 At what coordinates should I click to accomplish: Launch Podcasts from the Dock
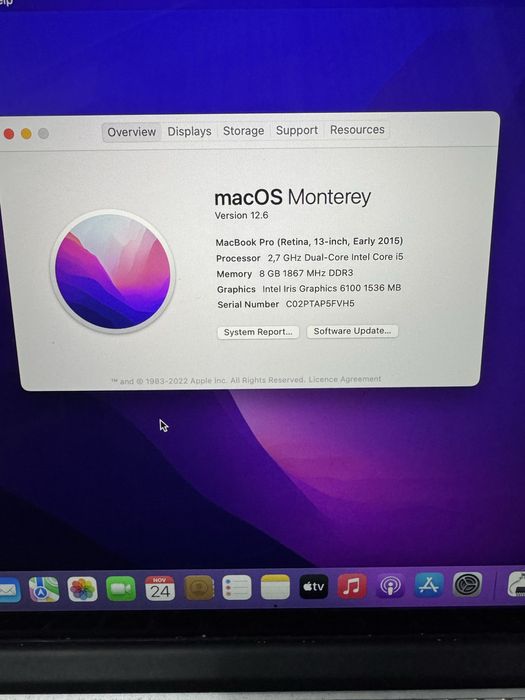coord(390,586)
